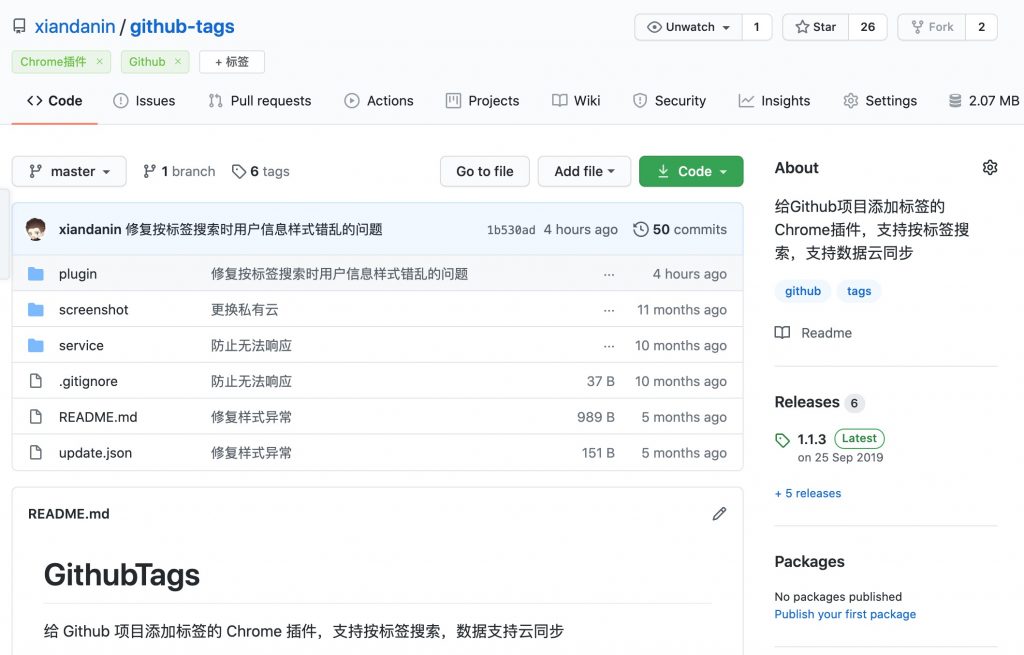Click the README edit pencil icon
The image size is (1024, 655).
pyautogui.click(x=719, y=514)
